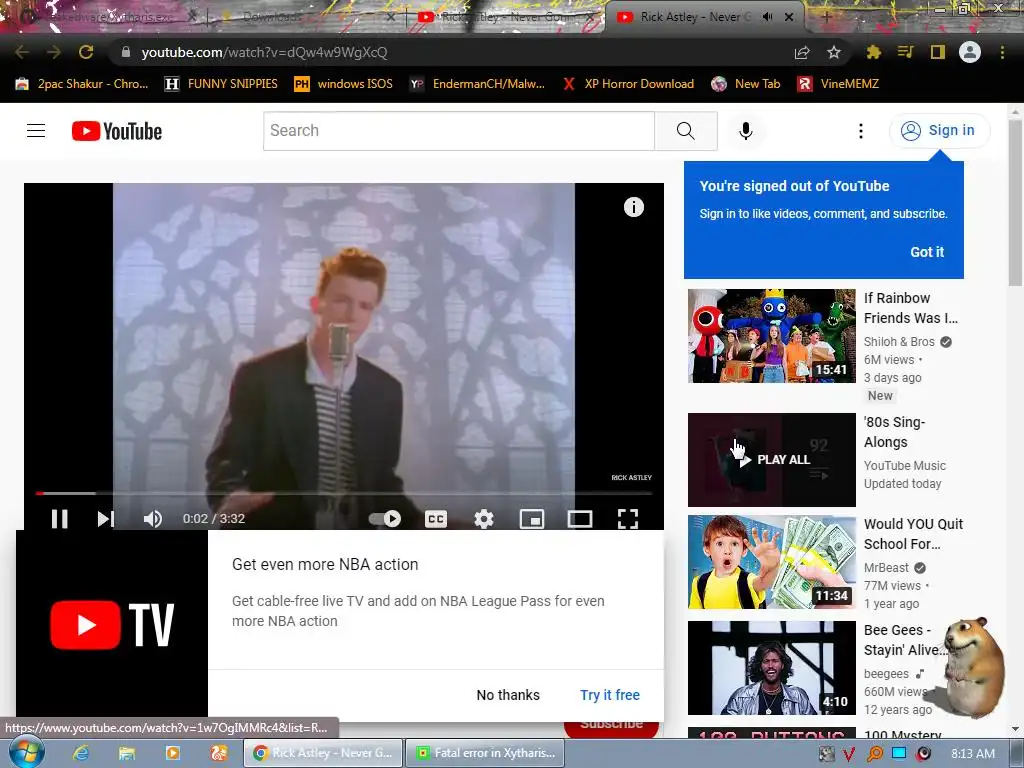The height and width of the screenshot is (768, 1024).
Task: Open Windows Explorer folder in taskbar
Action: [127, 753]
